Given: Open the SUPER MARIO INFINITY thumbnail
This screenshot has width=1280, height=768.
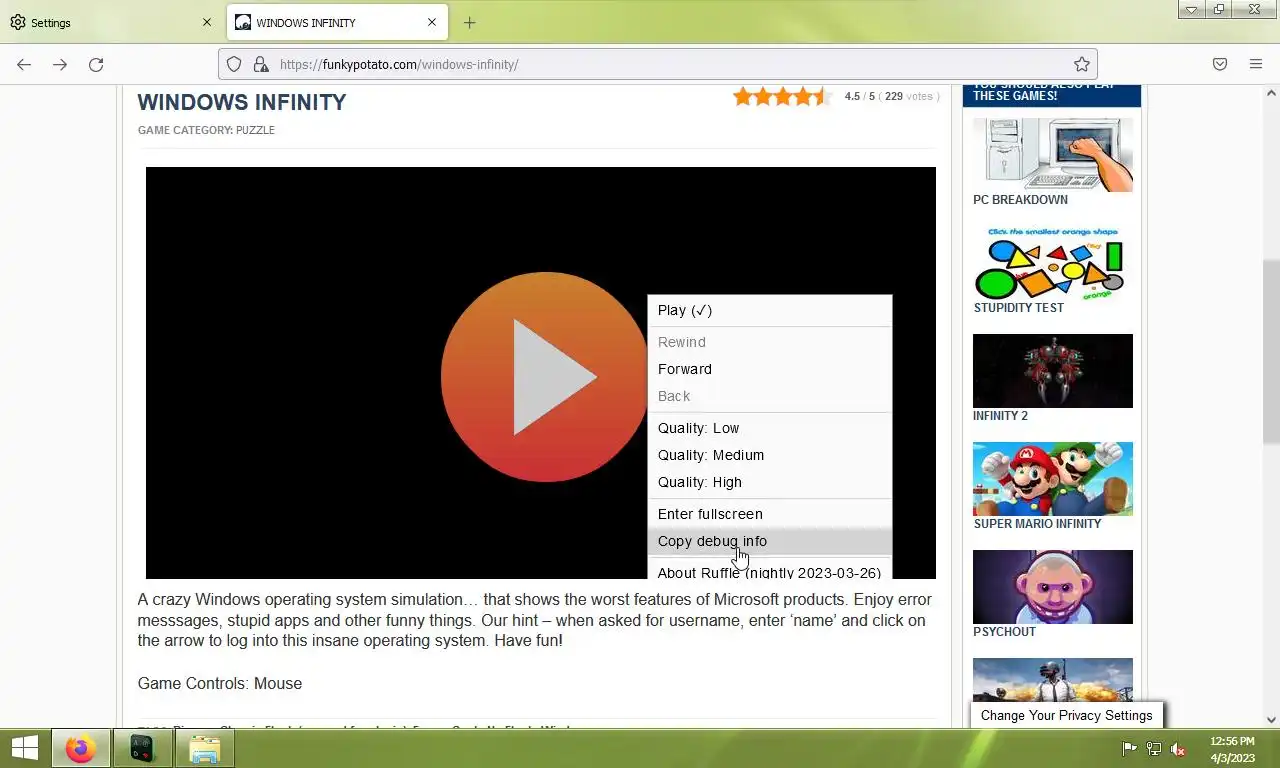Looking at the screenshot, I should [x=1053, y=478].
